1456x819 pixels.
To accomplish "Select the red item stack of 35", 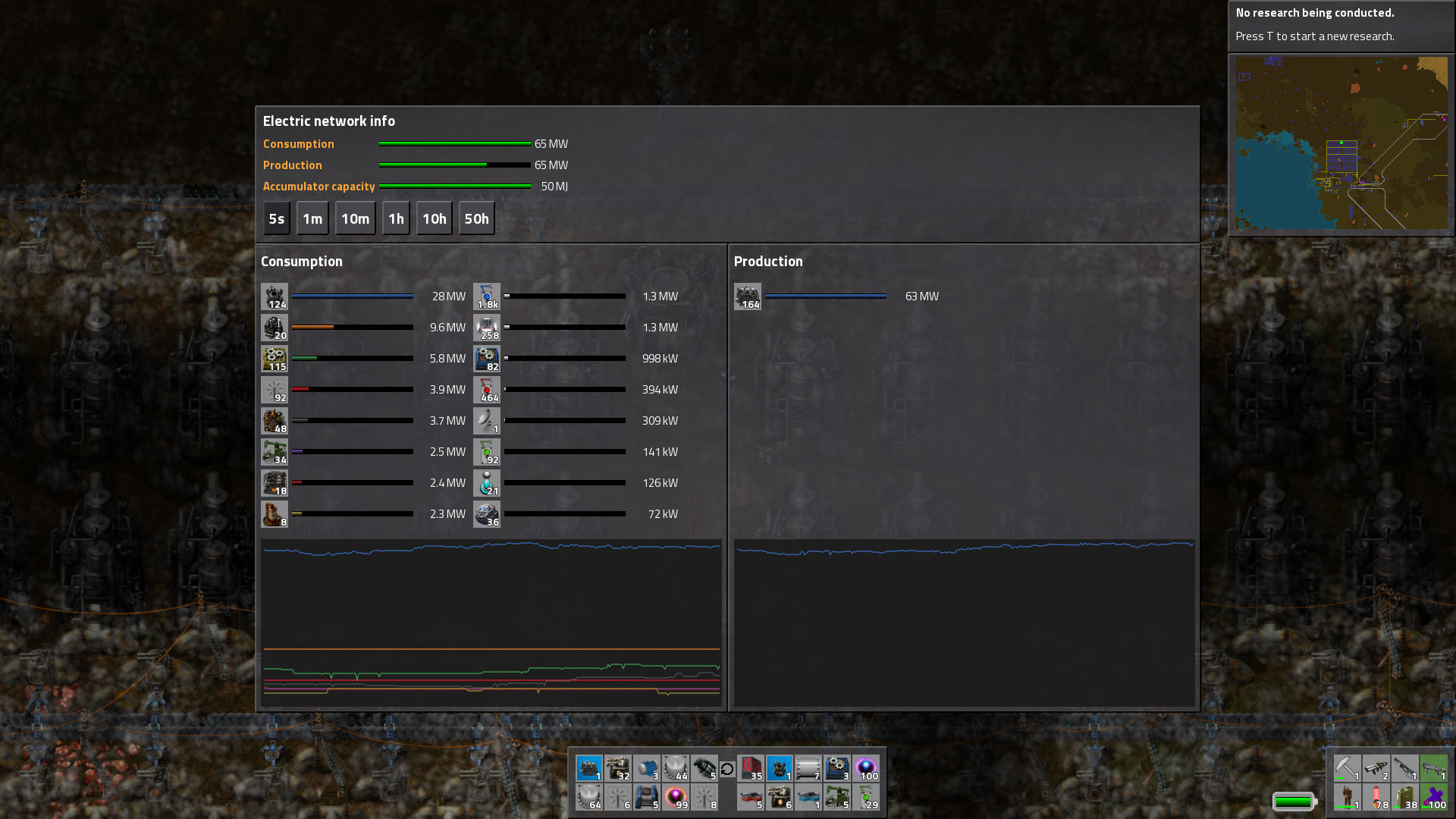I will [x=751, y=768].
